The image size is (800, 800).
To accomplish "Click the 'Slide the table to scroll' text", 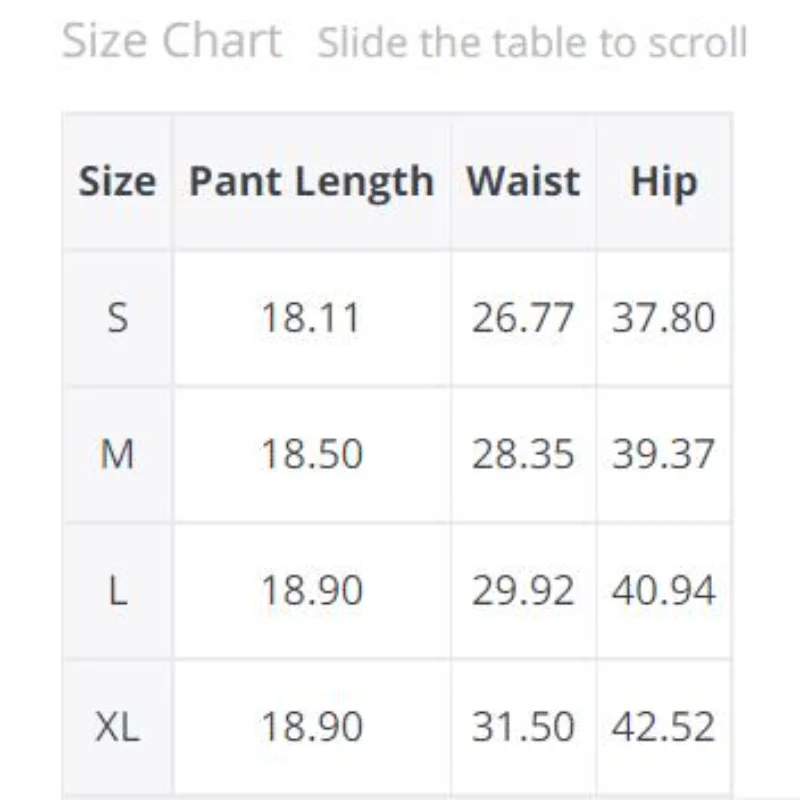I will (532, 43).
